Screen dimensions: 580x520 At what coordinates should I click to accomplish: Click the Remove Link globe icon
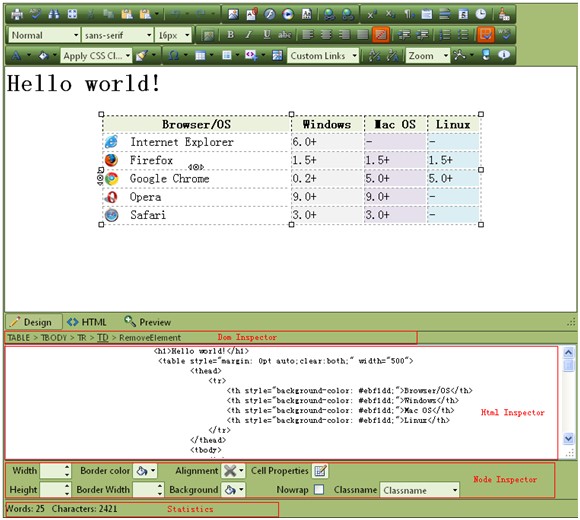coord(348,14)
